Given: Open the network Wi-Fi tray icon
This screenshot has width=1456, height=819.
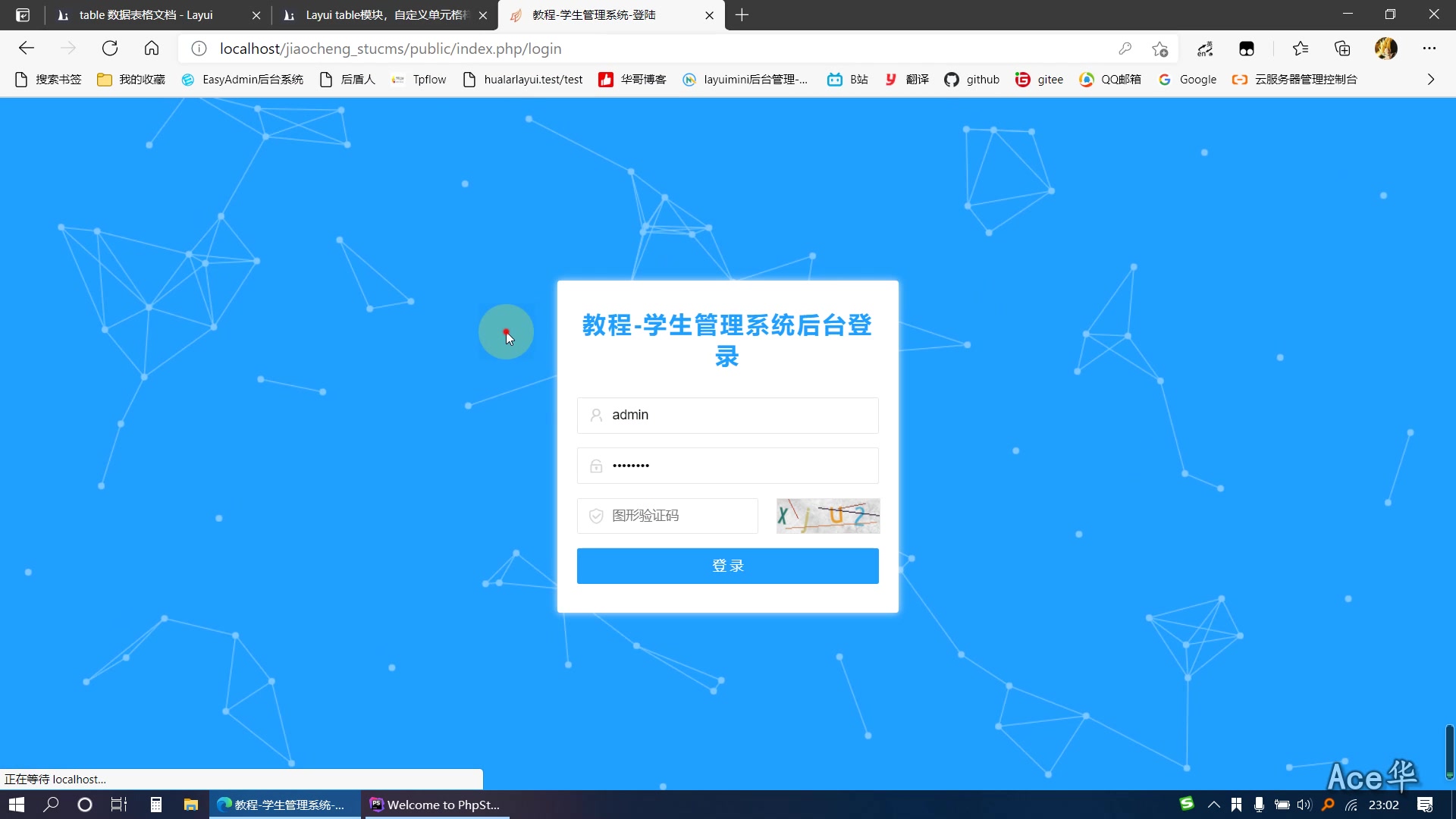Looking at the screenshot, I should [x=1351, y=805].
